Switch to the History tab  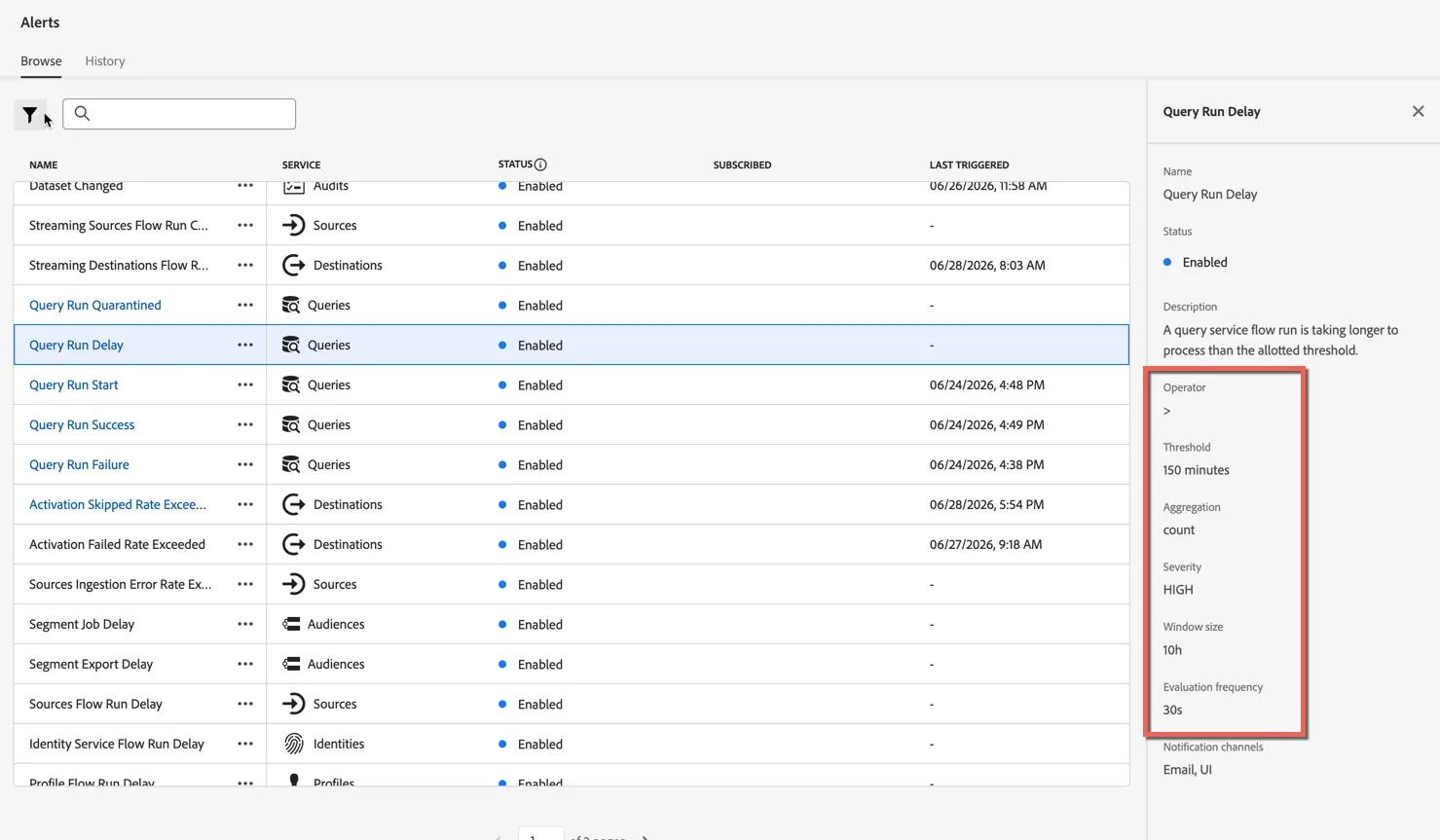click(x=105, y=61)
